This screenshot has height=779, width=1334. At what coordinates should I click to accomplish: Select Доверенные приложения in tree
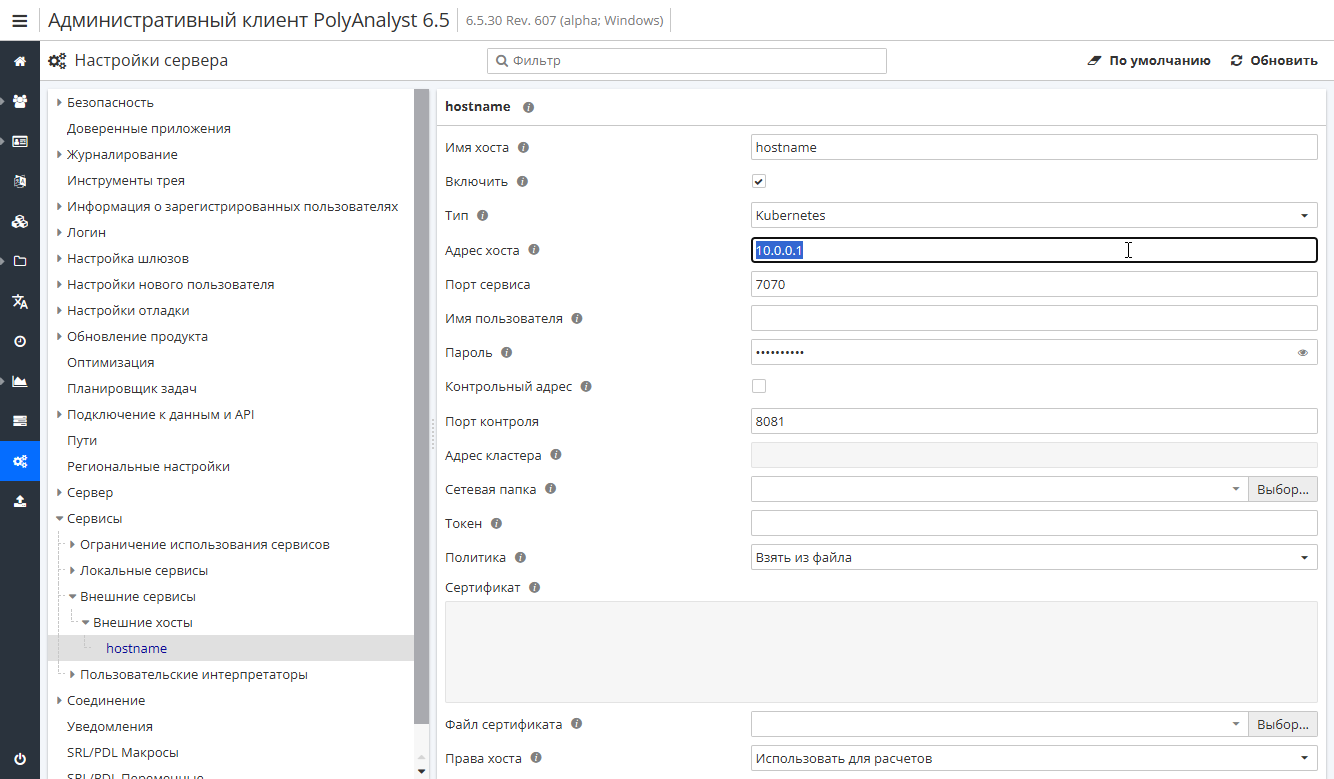(x=149, y=128)
